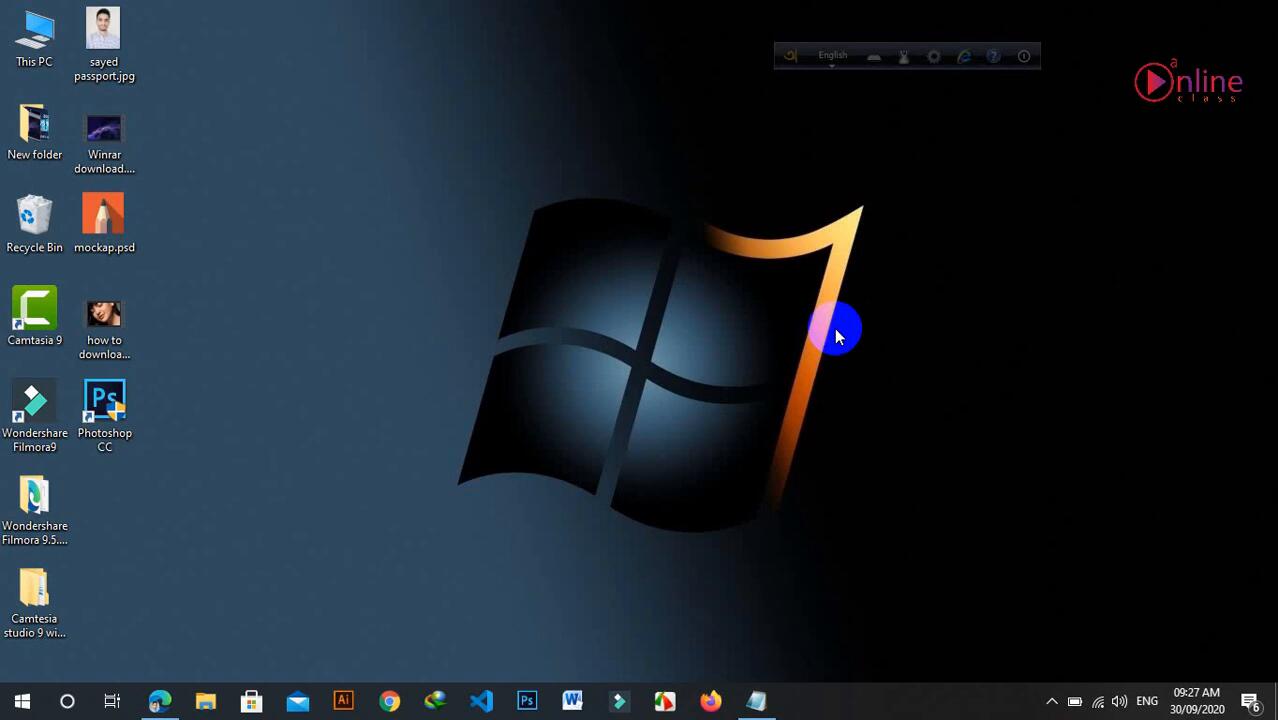Open the Wi-Fi network flyout

(1098, 701)
